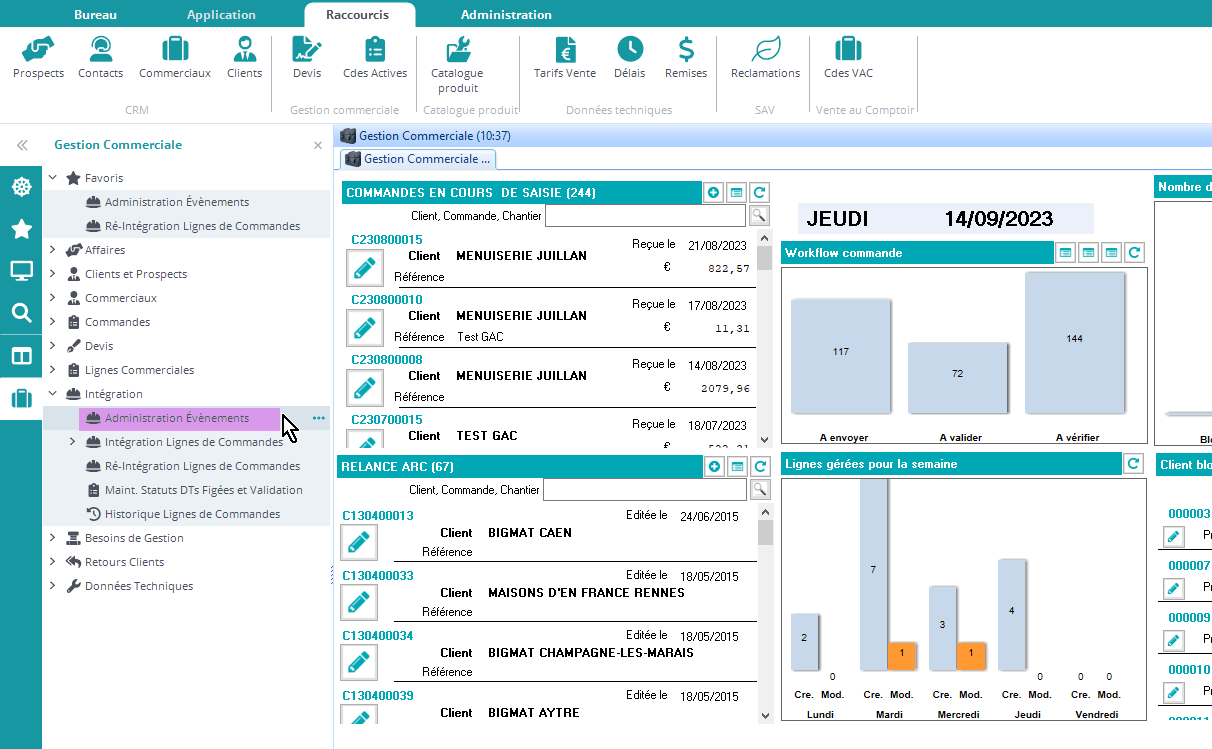
Task: Open Devis in the ribbon
Action: 307,50
